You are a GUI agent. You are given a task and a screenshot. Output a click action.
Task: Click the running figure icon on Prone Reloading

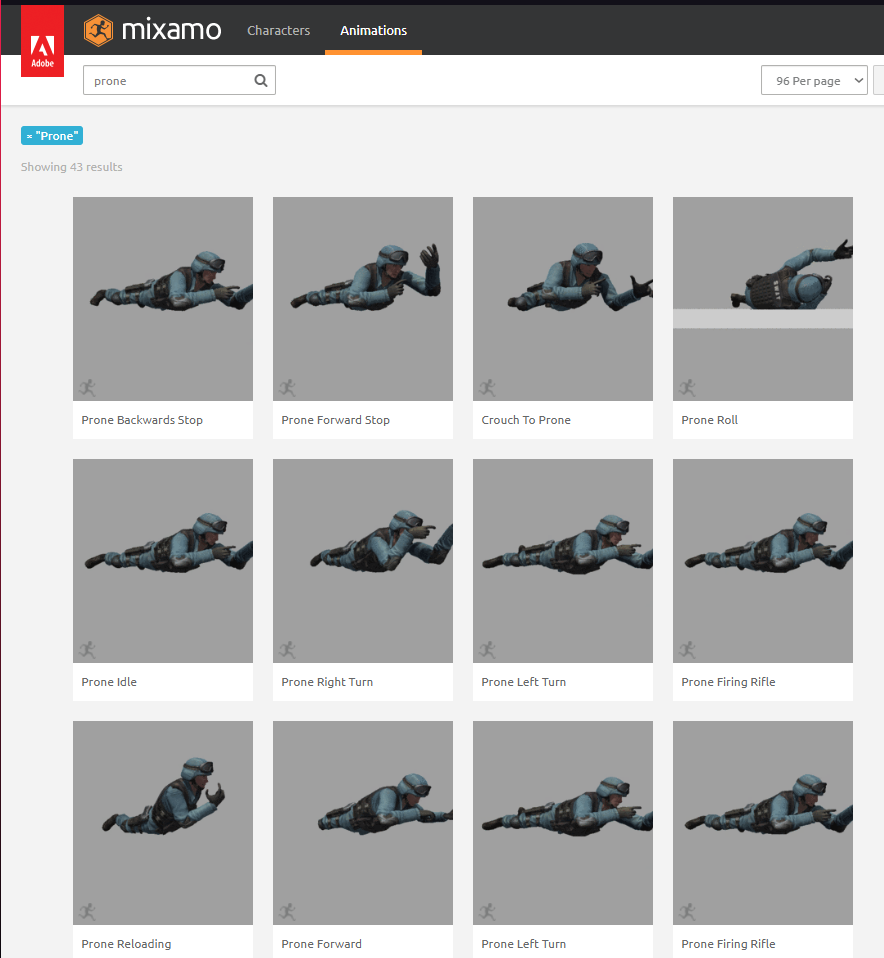pyautogui.click(x=86, y=911)
